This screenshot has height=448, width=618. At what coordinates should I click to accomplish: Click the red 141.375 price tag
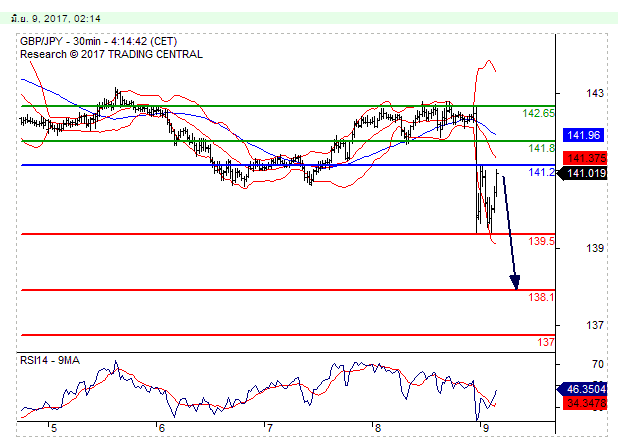tap(582, 158)
